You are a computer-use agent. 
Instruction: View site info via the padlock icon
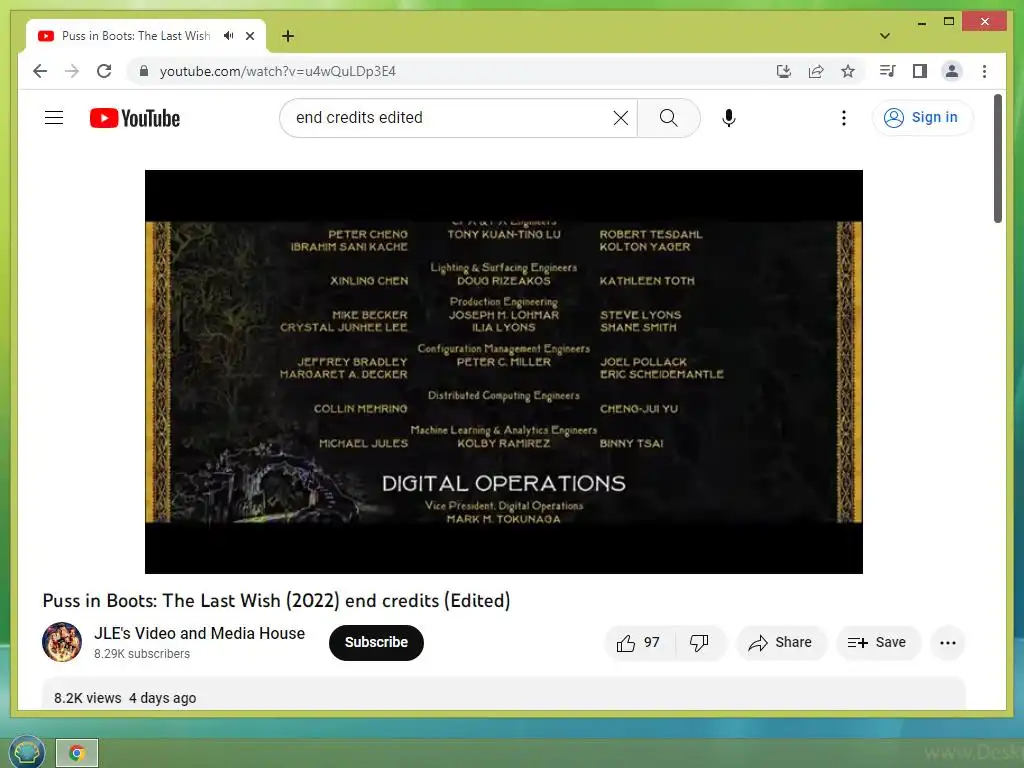(144, 71)
